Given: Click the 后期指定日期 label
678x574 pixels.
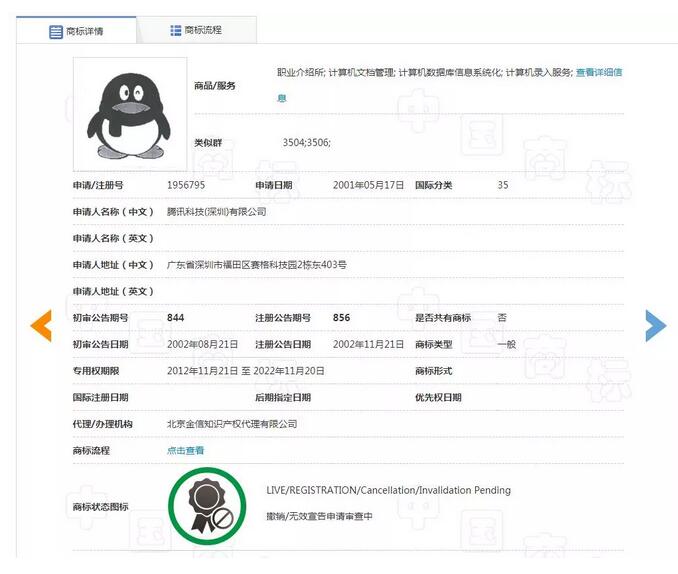Looking at the screenshot, I should tap(283, 397).
